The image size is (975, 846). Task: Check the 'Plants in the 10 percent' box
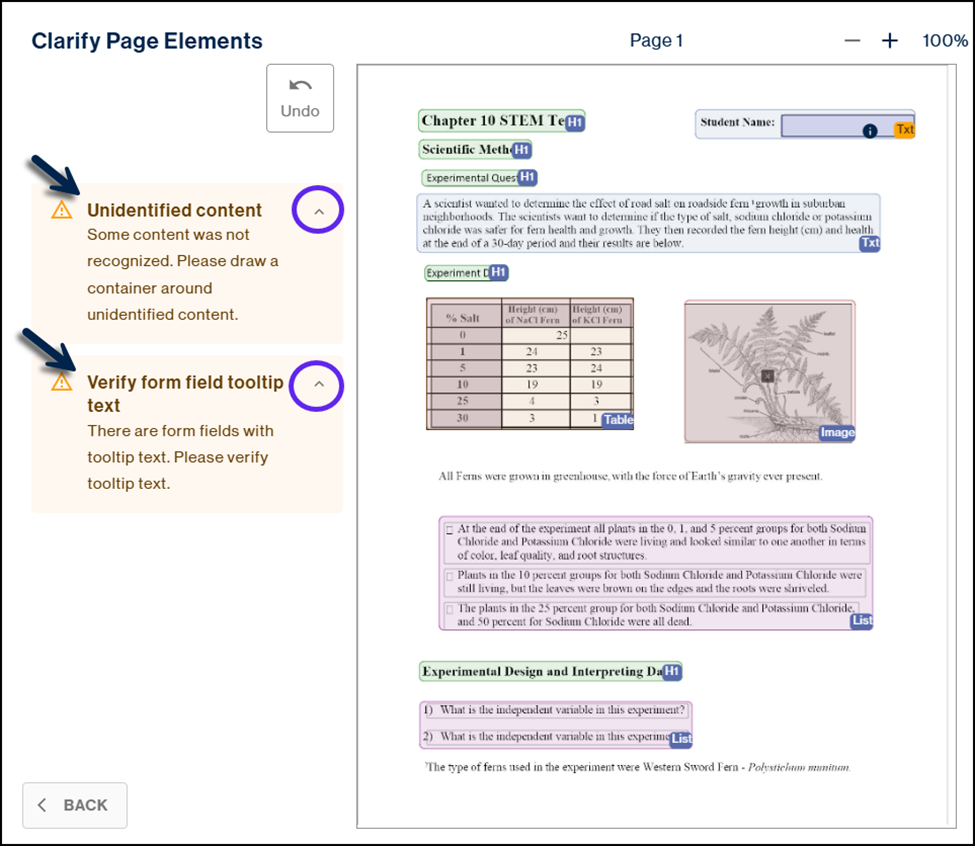pos(450,576)
